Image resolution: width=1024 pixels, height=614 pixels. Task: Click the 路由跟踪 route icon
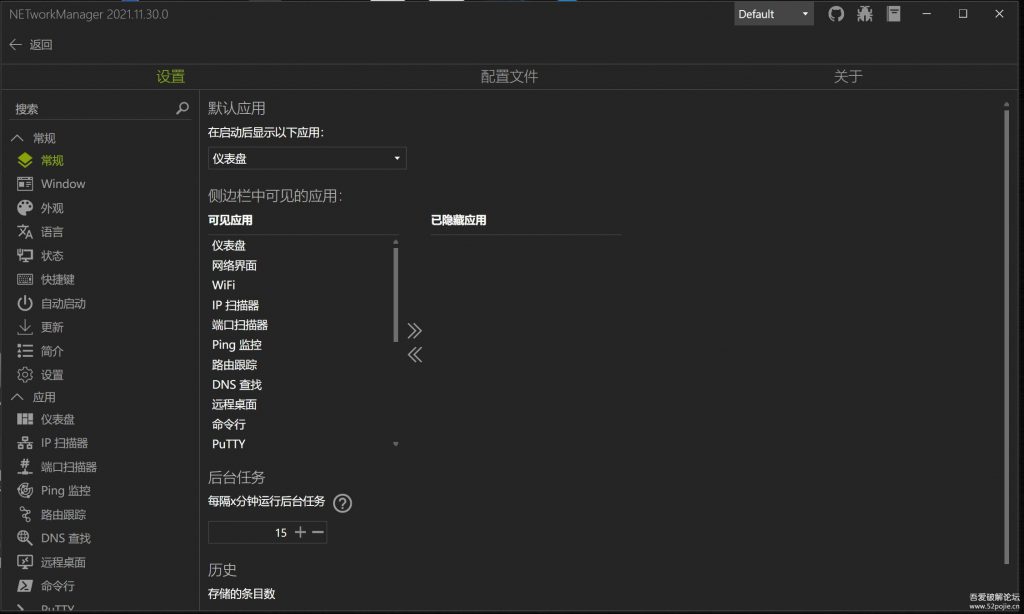coord(25,515)
